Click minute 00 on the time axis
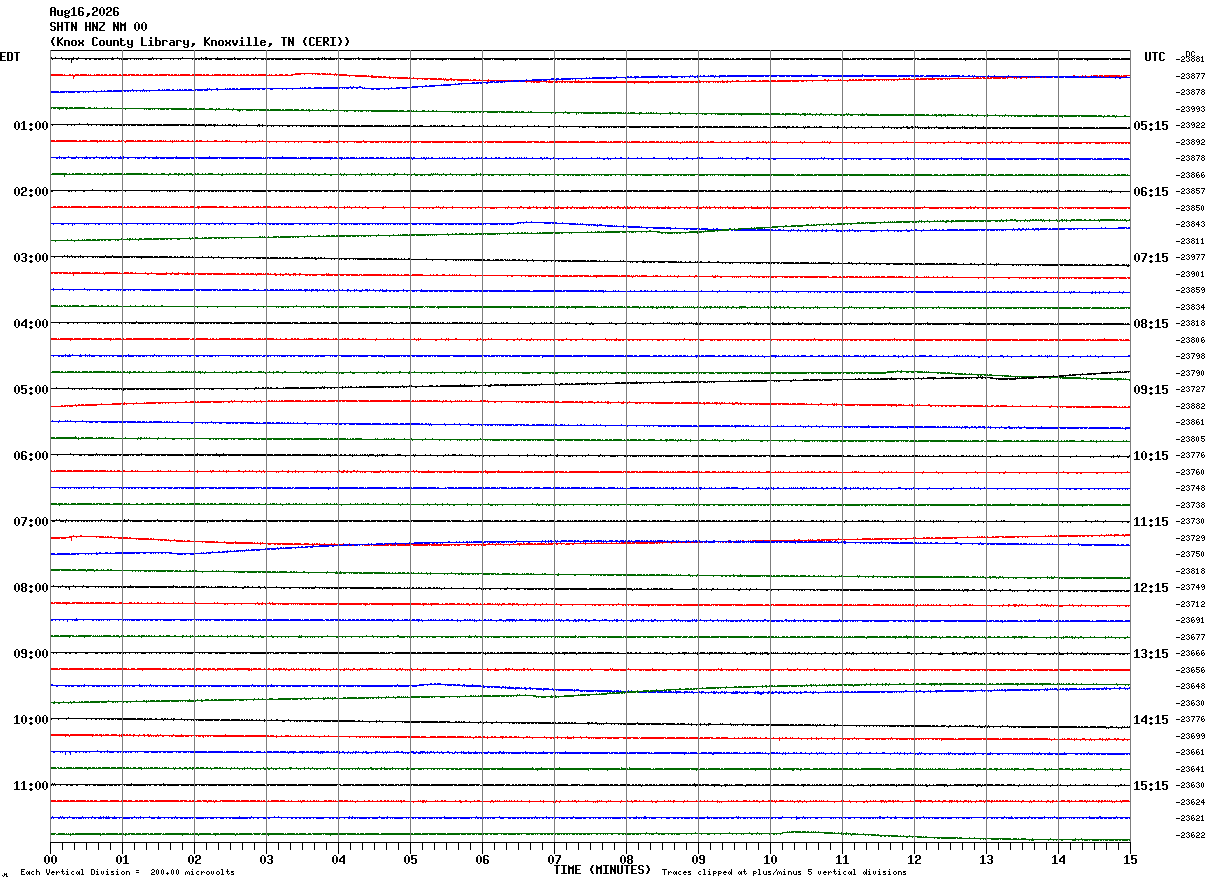The height and width of the screenshot is (886, 1210). coord(50,859)
